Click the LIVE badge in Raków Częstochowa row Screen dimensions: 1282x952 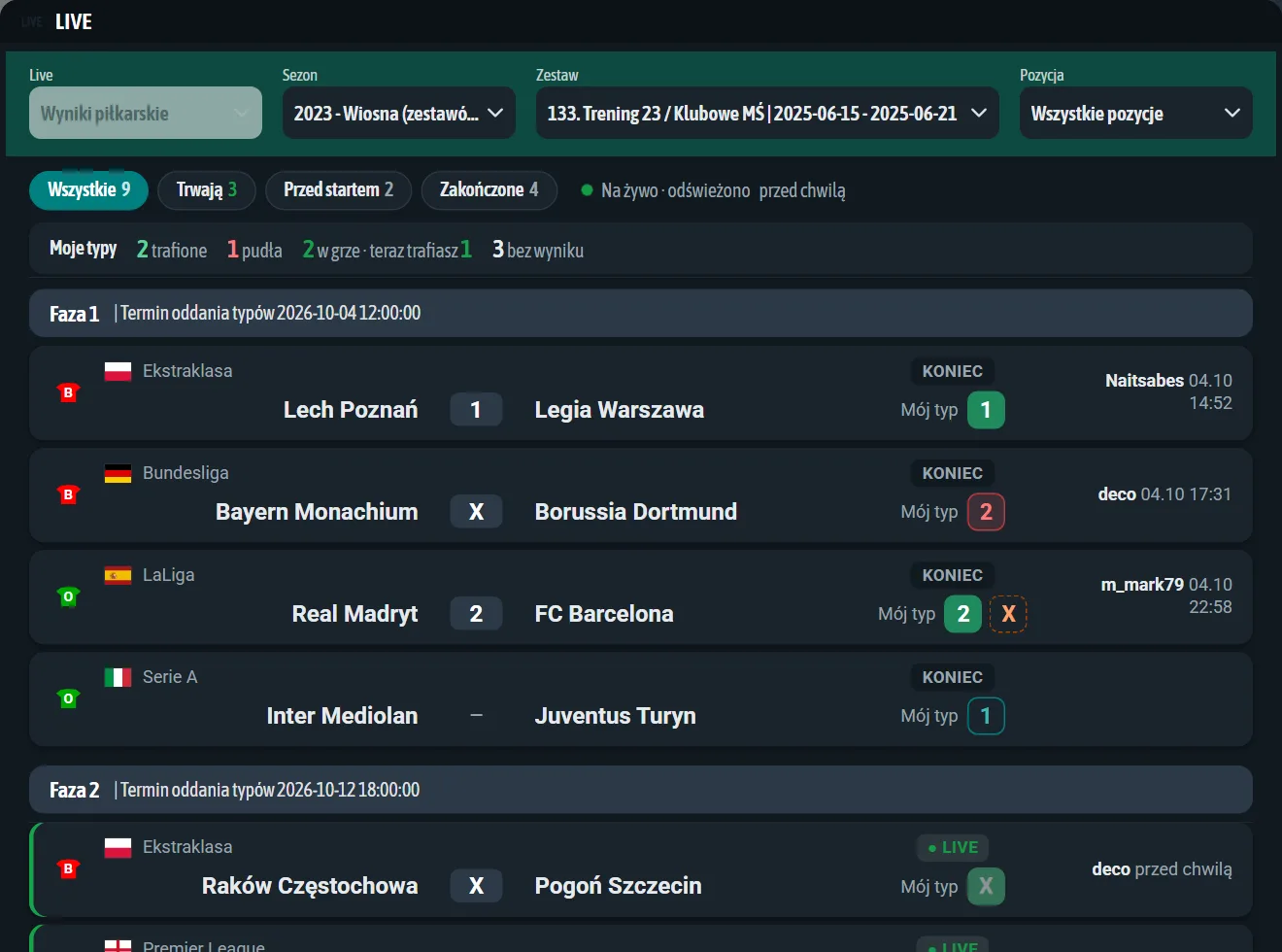[x=953, y=848]
